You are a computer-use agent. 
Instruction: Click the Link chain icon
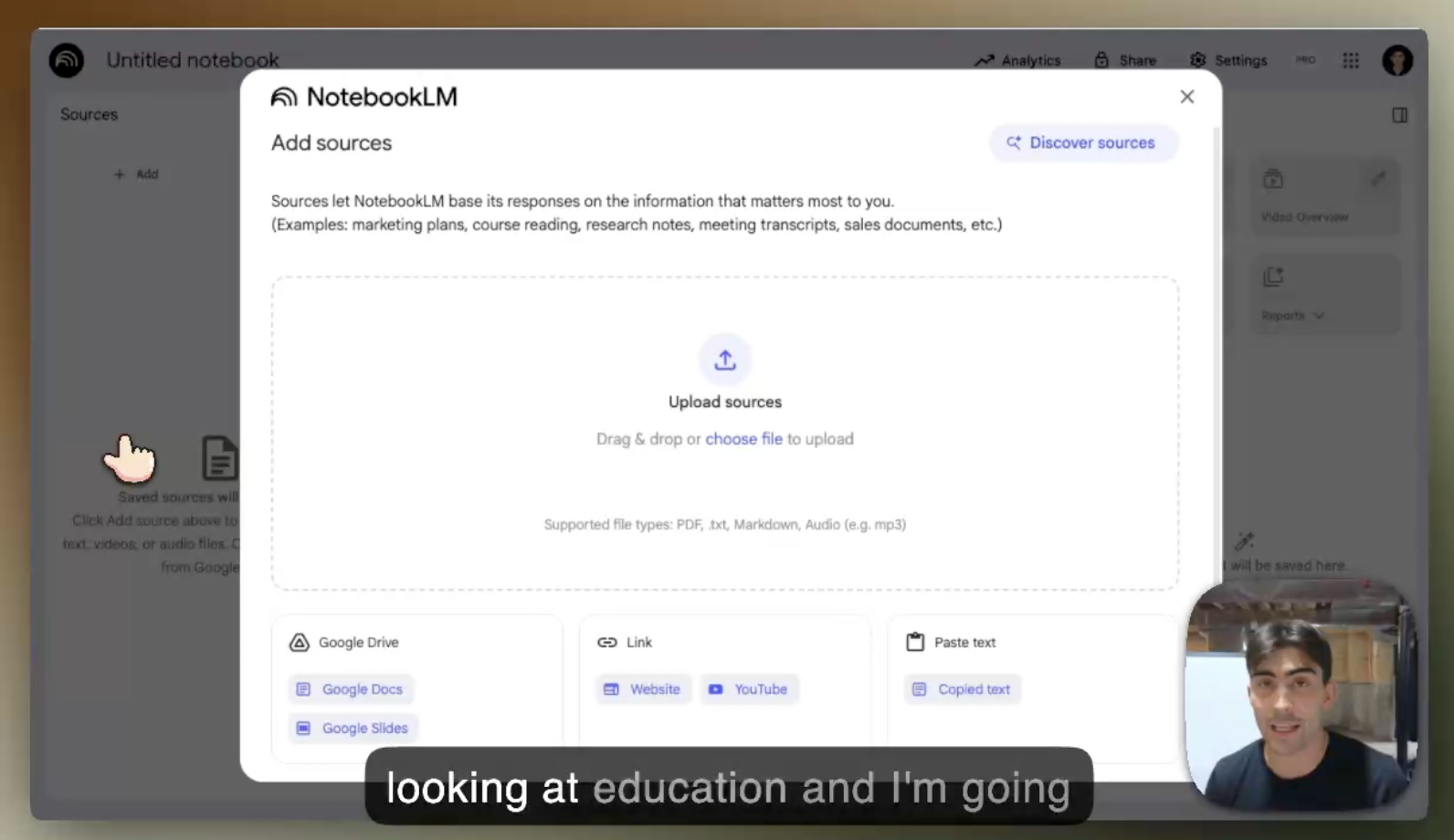pos(607,643)
